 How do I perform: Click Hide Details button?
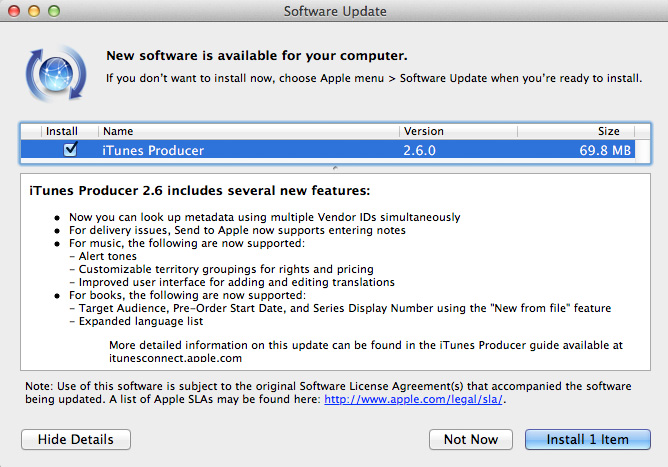click(76, 439)
